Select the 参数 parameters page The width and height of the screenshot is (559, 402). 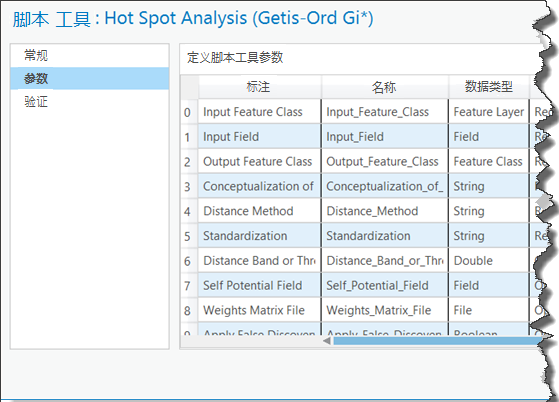(x=89, y=78)
